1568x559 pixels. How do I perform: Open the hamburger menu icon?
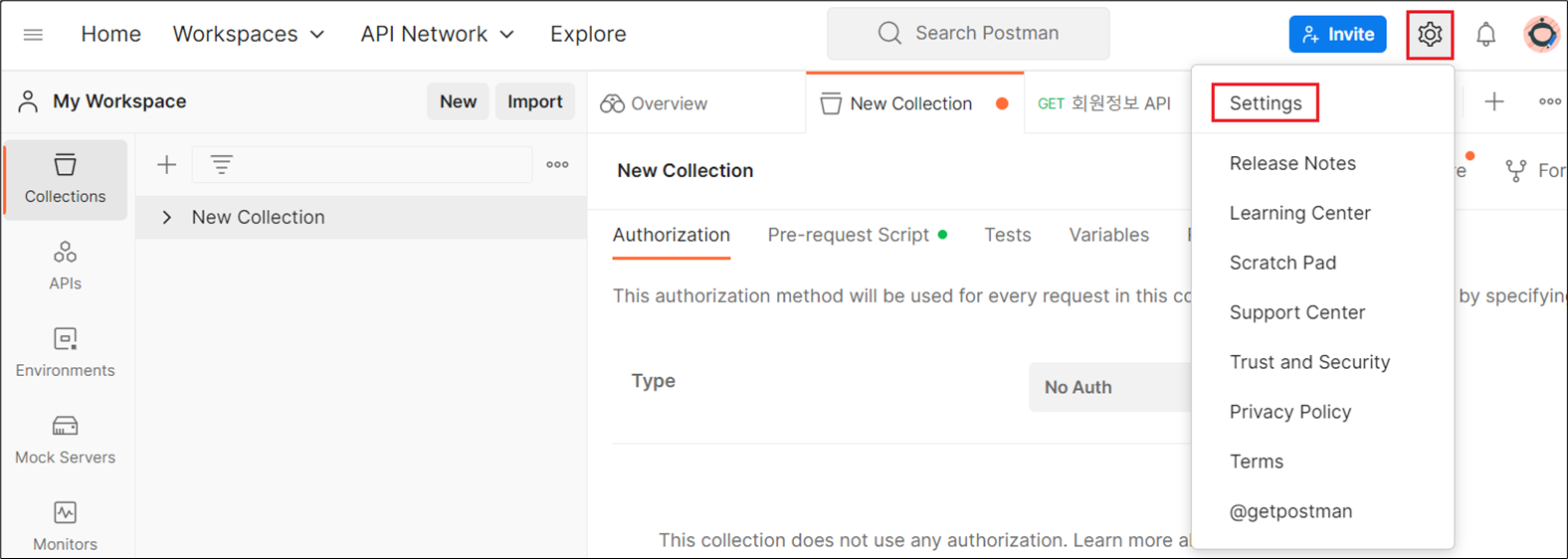point(33,35)
